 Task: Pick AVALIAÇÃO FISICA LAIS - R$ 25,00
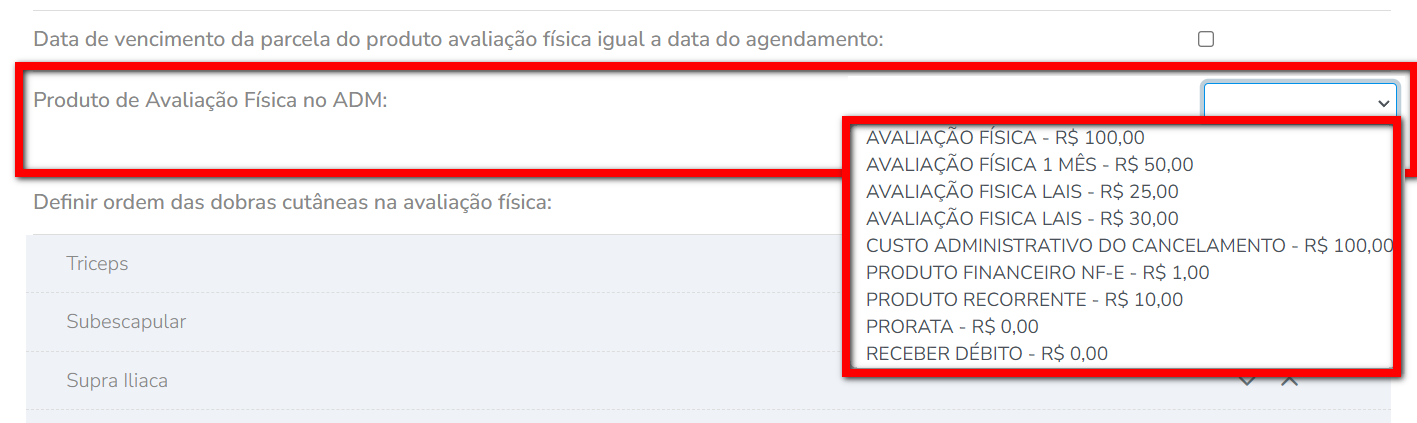pos(1022,192)
